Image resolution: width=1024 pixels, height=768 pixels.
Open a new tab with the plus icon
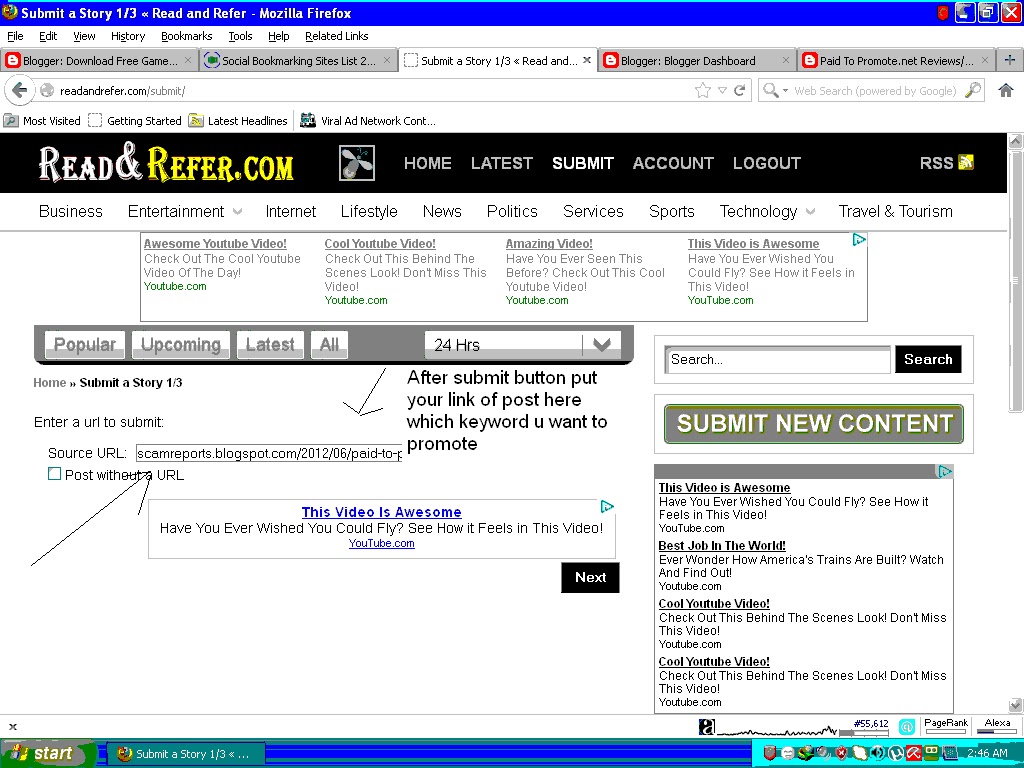(x=1010, y=60)
